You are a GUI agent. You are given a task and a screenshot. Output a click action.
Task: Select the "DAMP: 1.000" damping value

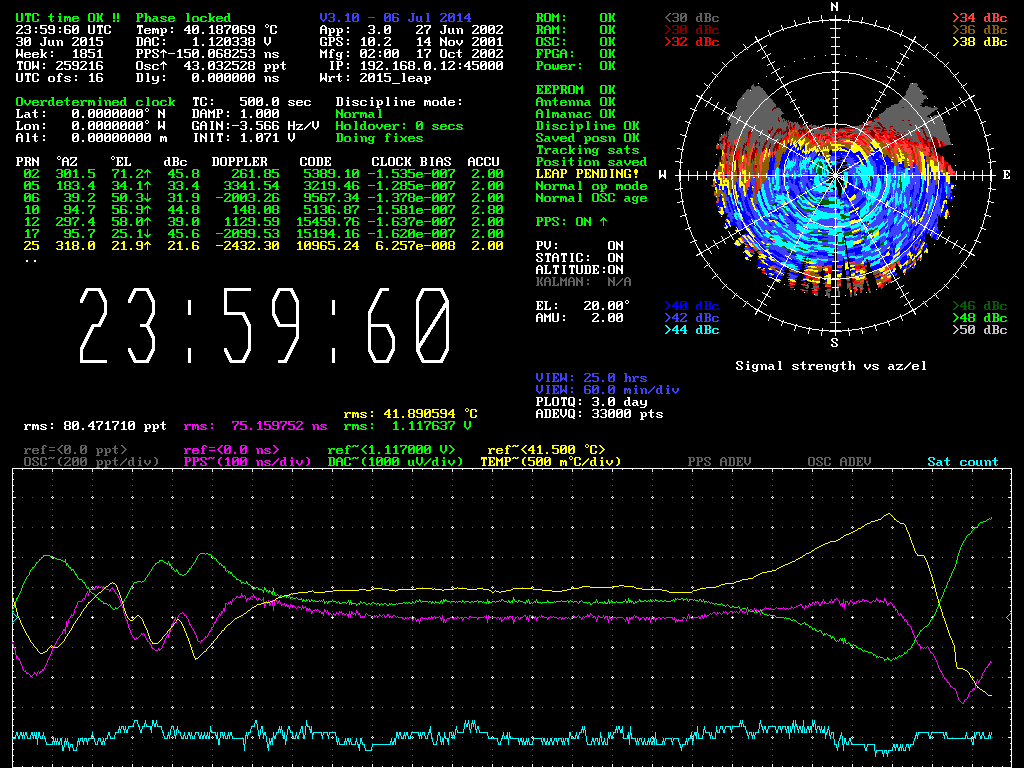click(235, 114)
